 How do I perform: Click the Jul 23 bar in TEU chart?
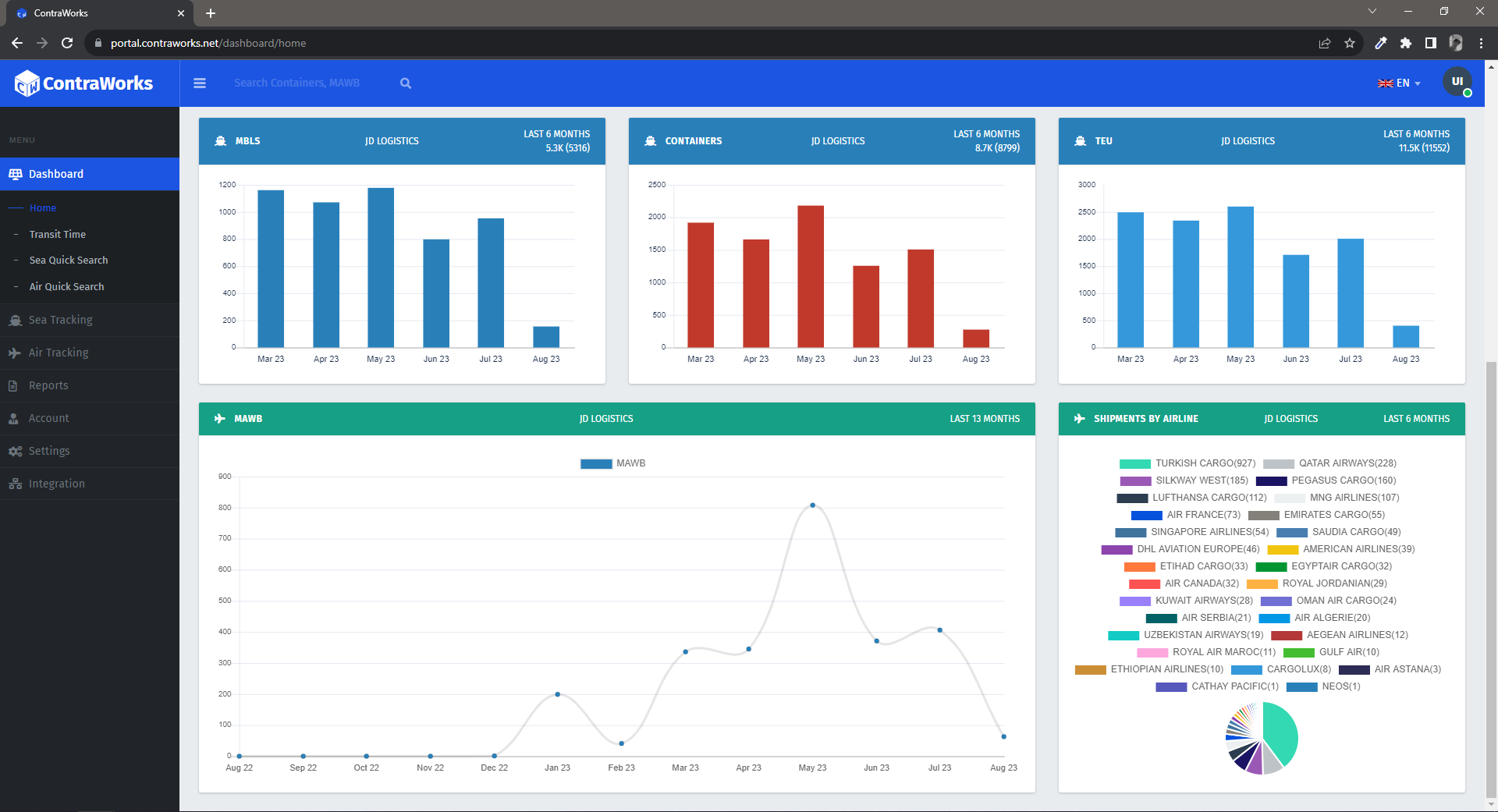point(1351,293)
